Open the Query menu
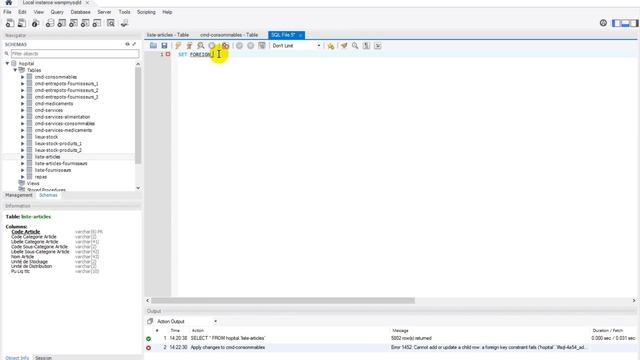The image size is (640, 360). coord(57,12)
